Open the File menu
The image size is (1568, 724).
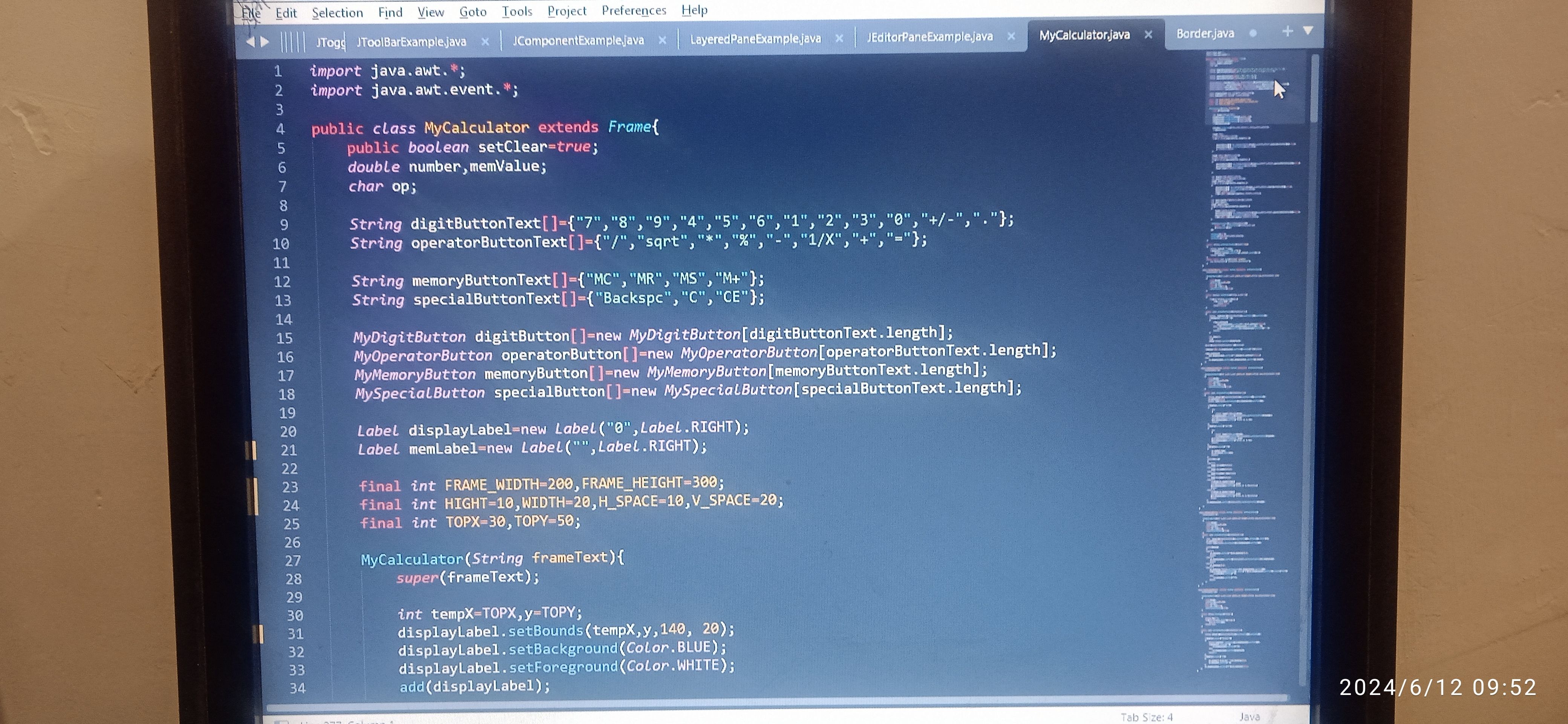coord(251,14)
